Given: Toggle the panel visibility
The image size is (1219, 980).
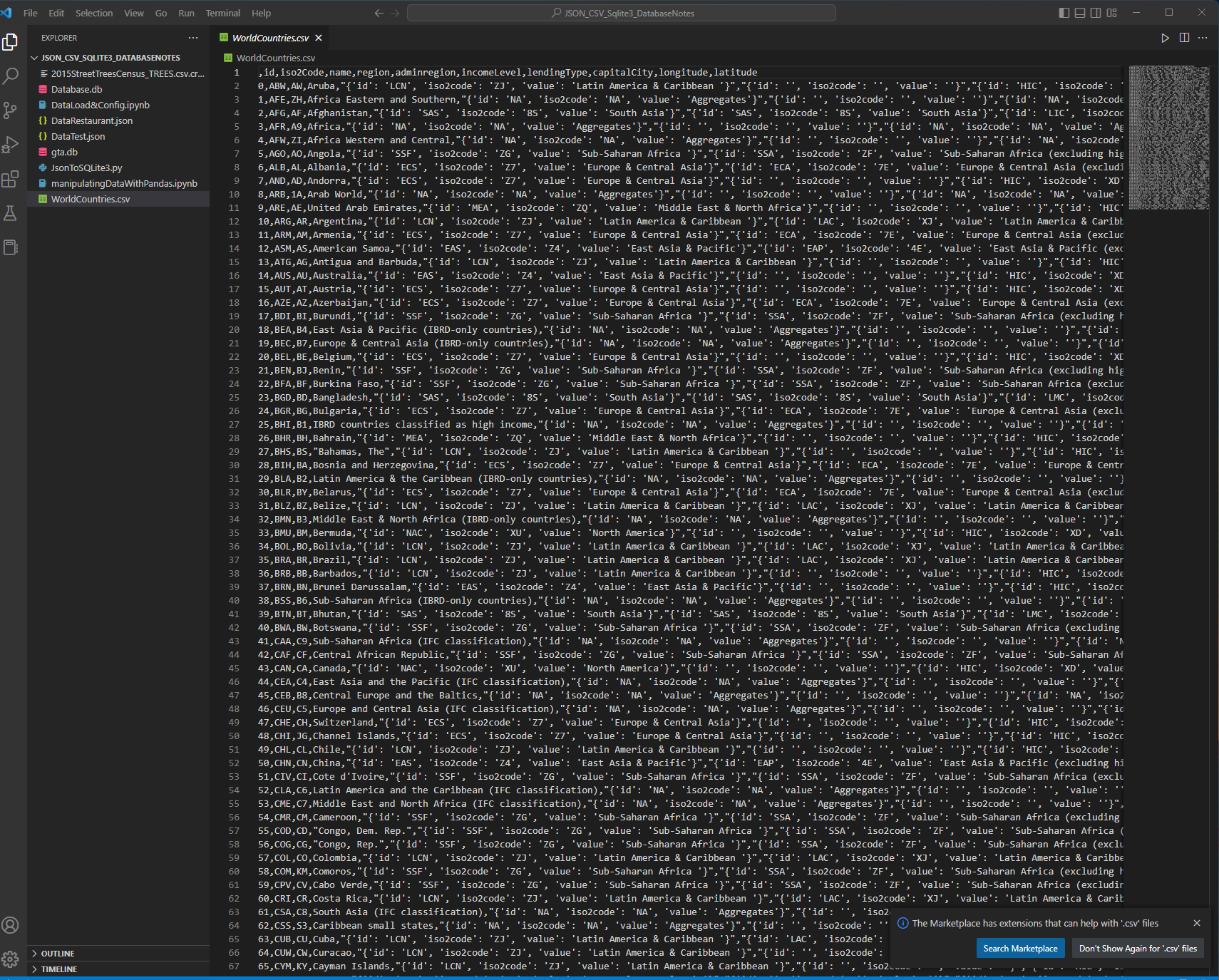Looking at the screenshot, I should pyautogui.click(x=1079, y=12).
